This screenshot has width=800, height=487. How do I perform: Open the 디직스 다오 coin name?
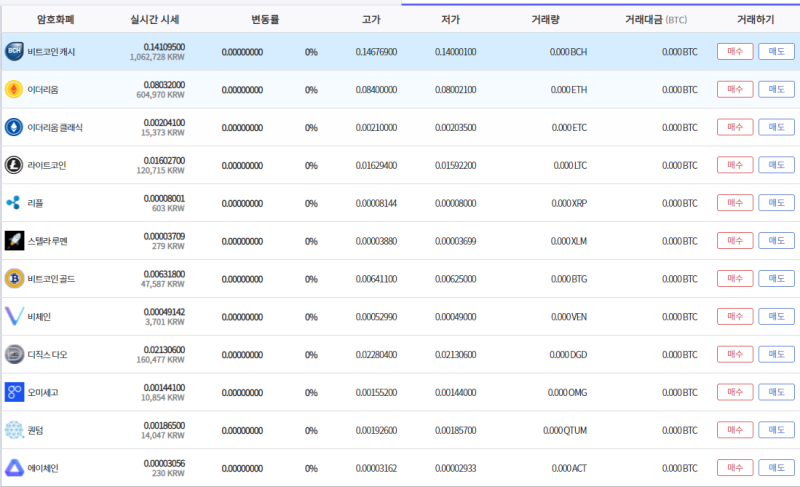tap(47, 354)
